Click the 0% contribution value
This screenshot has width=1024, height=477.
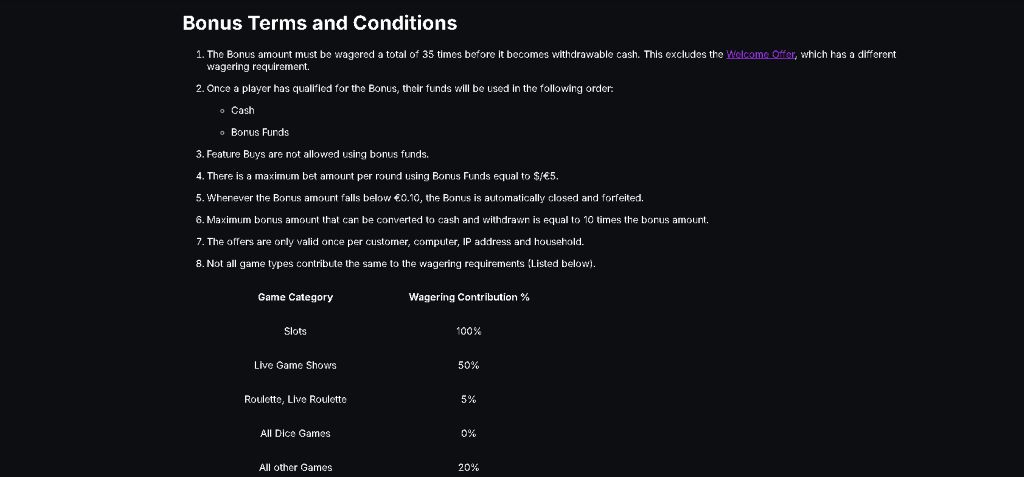[469, 433]
